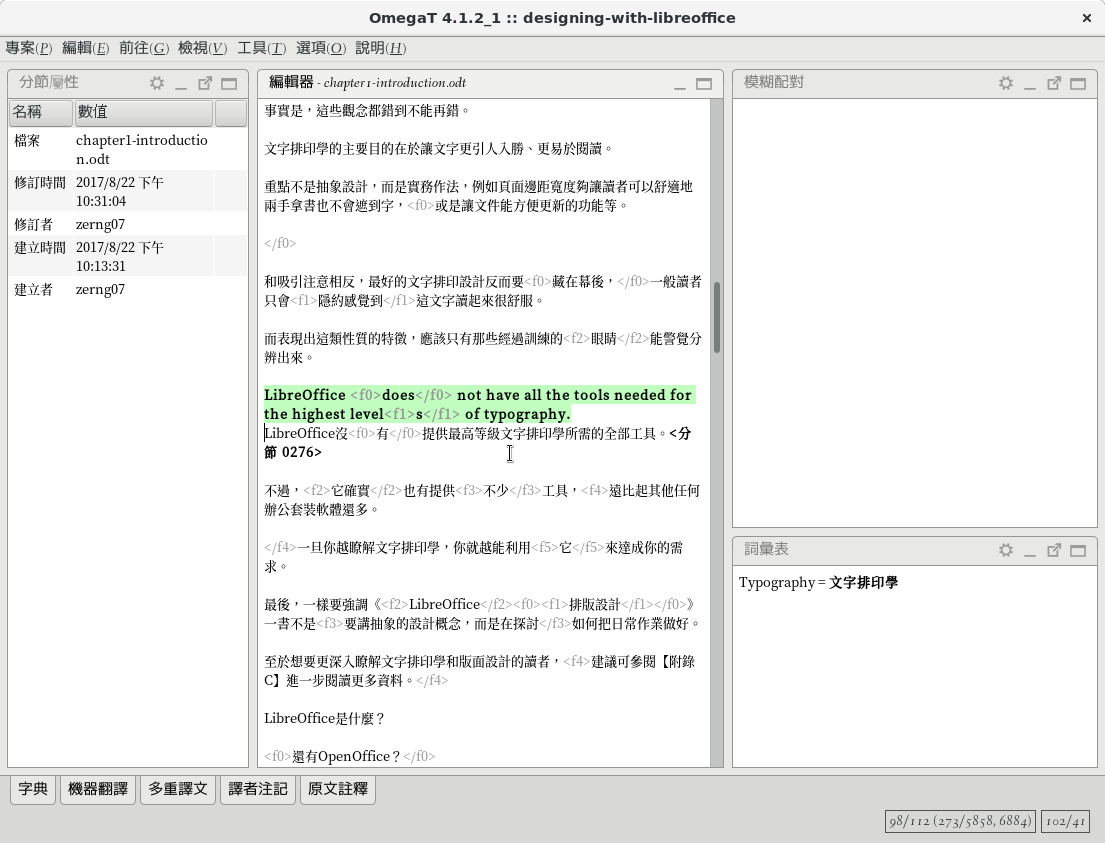Open the 機器翻譯 machine translation tab
This screenshot has height=843, width=1105.
pos(98,789)
